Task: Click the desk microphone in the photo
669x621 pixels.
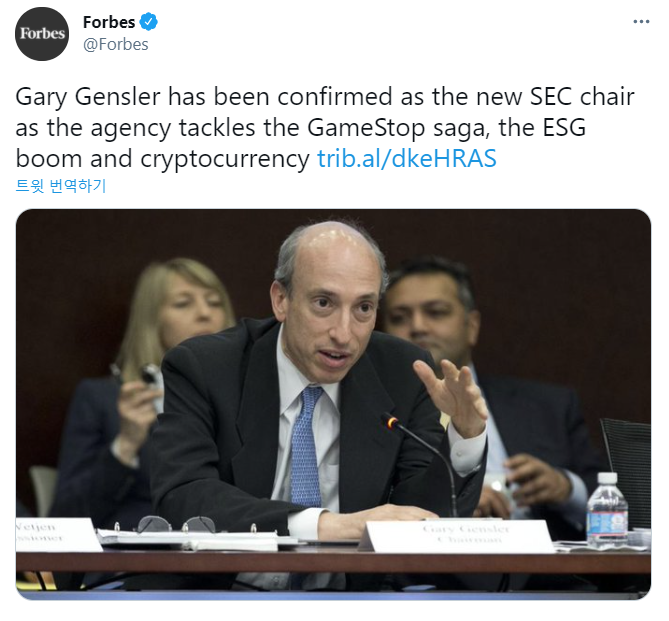Action: click(419, 462)
